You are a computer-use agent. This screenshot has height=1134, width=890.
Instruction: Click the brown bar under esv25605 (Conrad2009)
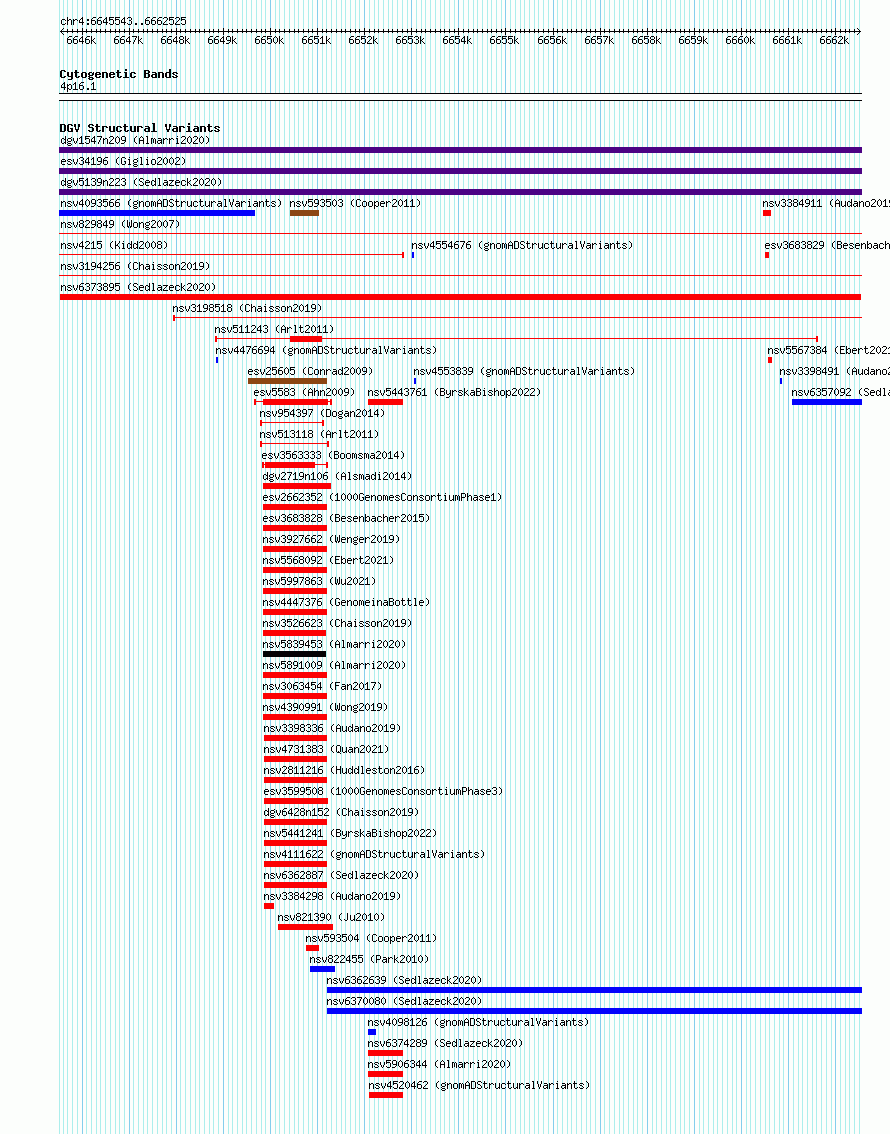tap(287, 380)
